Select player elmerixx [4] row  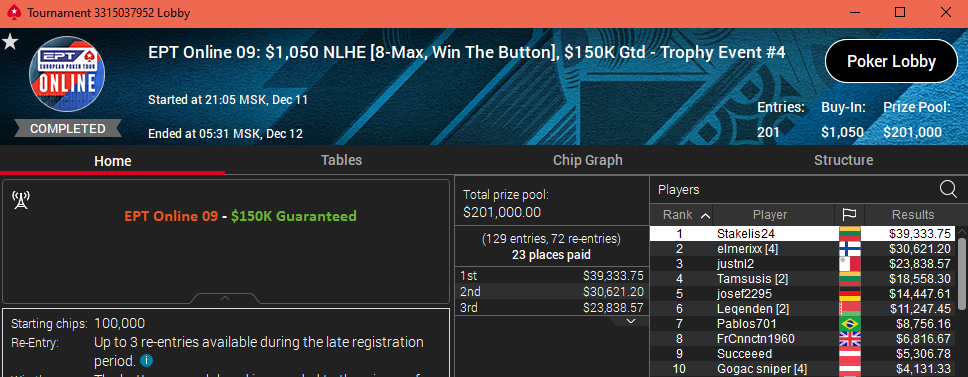tap(803, 249)
